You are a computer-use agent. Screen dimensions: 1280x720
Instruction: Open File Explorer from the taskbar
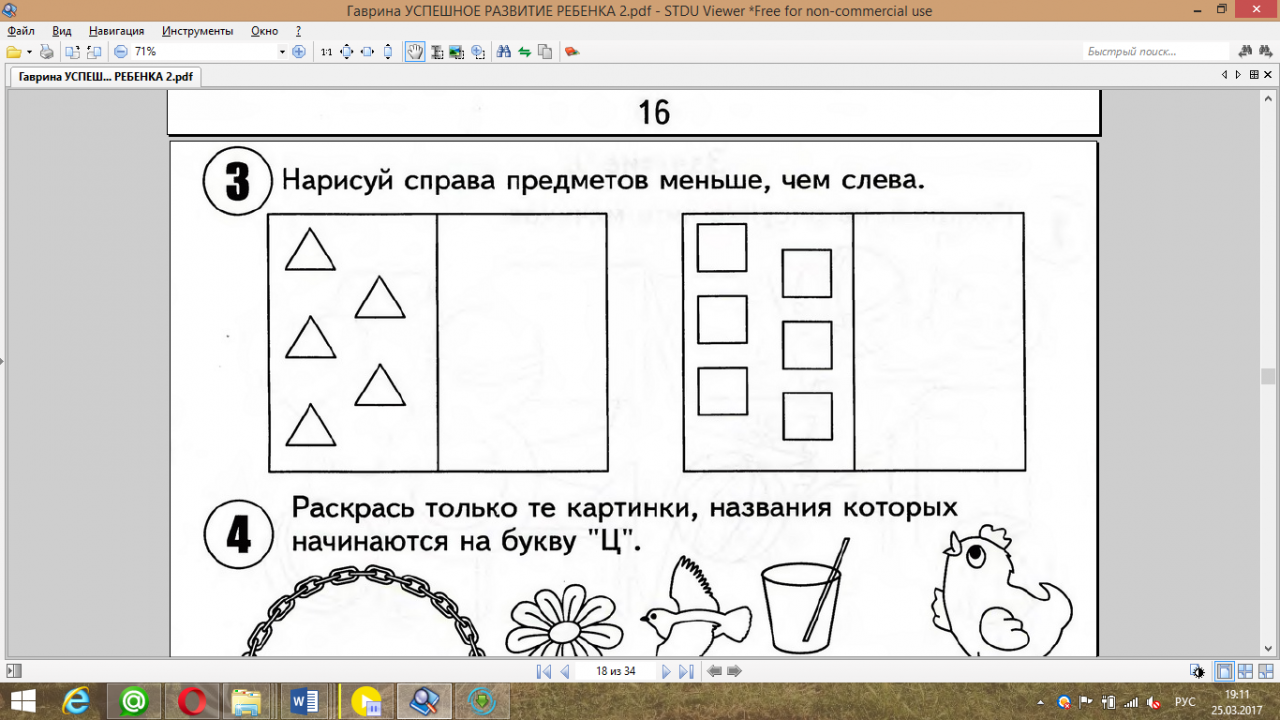click(247, 702)
